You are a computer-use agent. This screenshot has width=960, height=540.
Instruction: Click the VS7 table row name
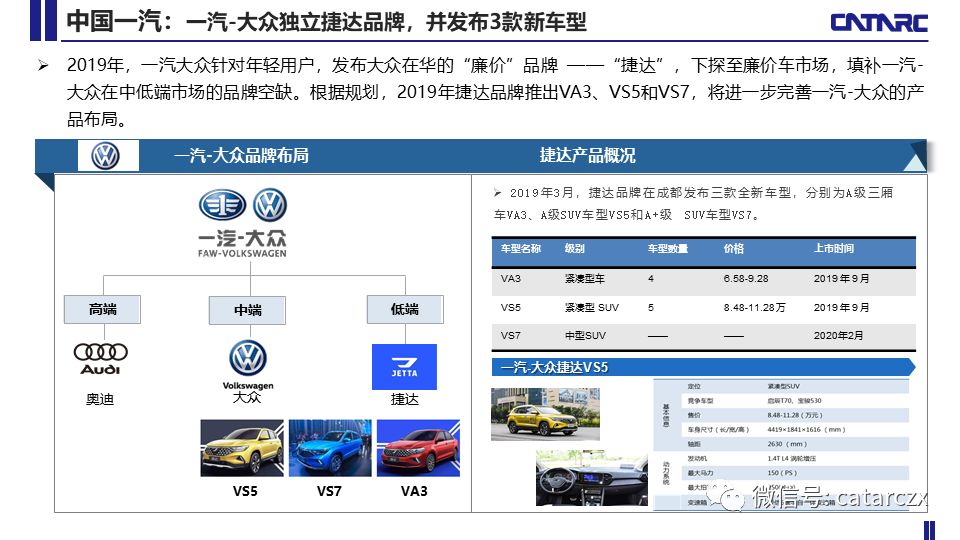coord(511,336)
